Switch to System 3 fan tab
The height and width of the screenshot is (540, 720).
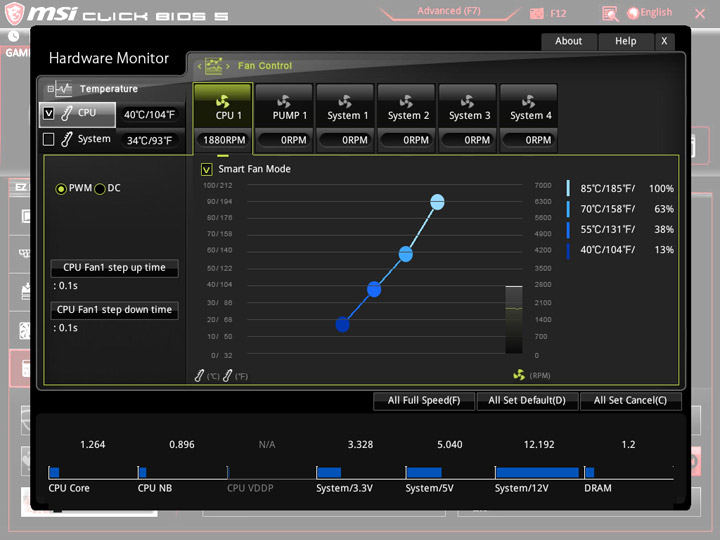467,106
